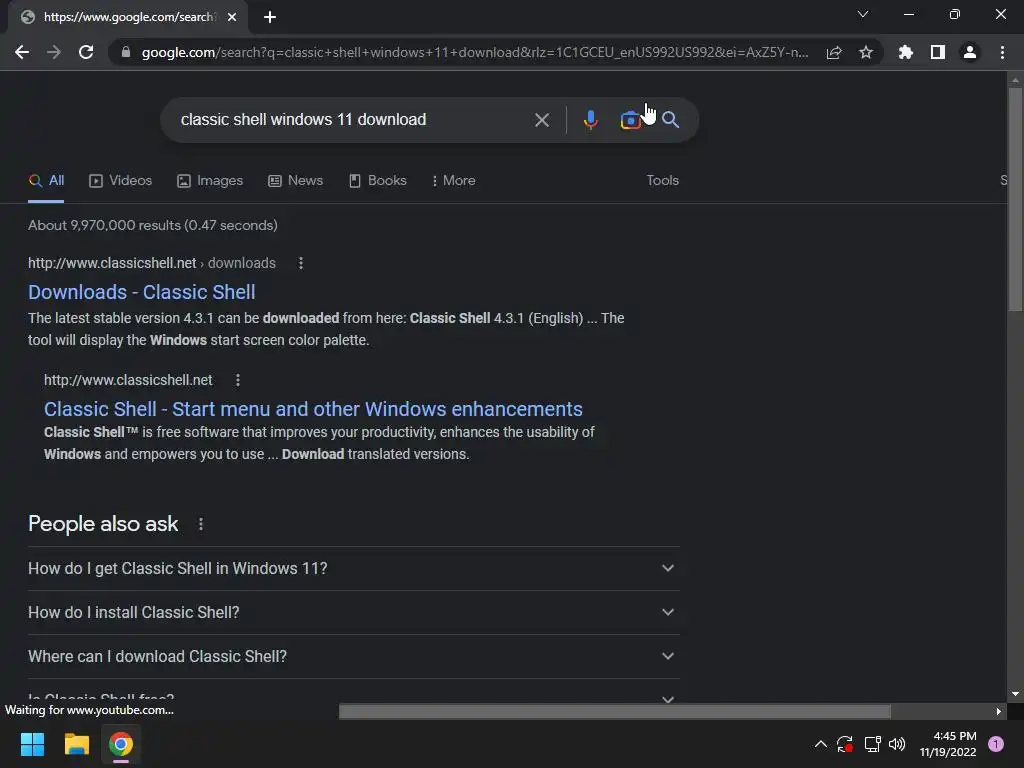The width and height of the screenshot is (1024, 768).
Task: Reload the Google search page
Action: (86, 52)
